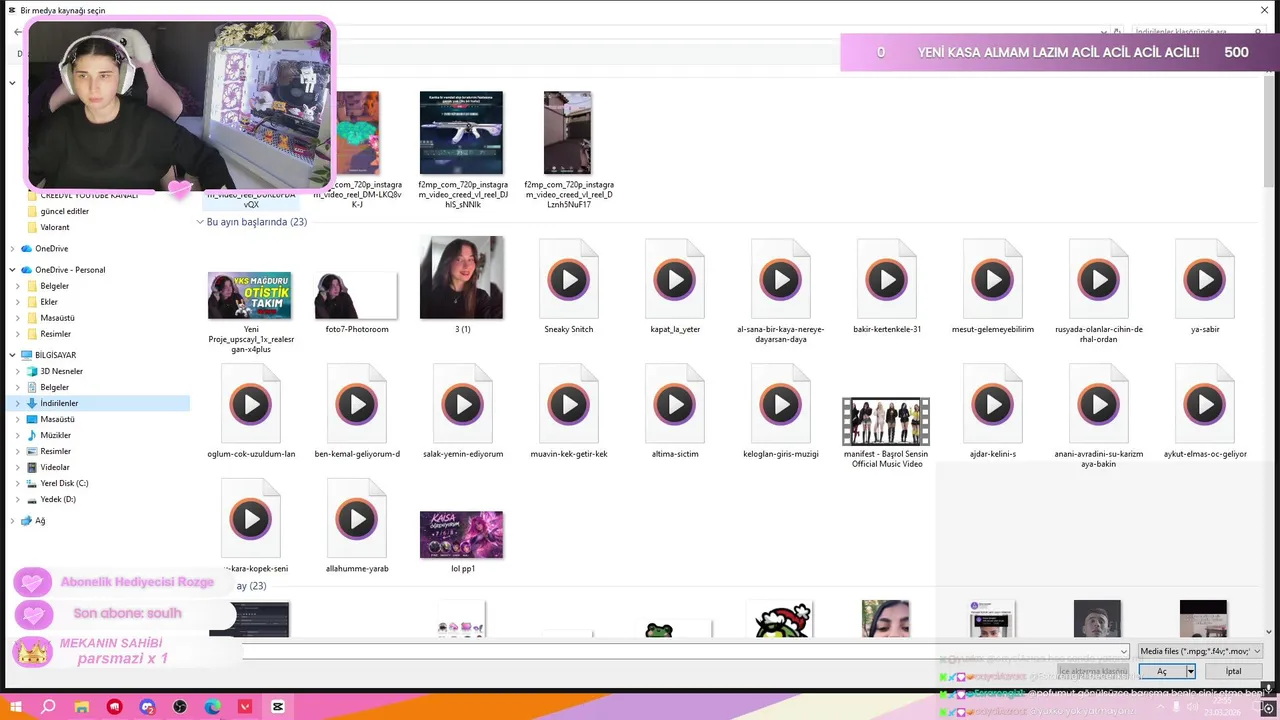Expand the Ekler folder node

tap(18, 302)
